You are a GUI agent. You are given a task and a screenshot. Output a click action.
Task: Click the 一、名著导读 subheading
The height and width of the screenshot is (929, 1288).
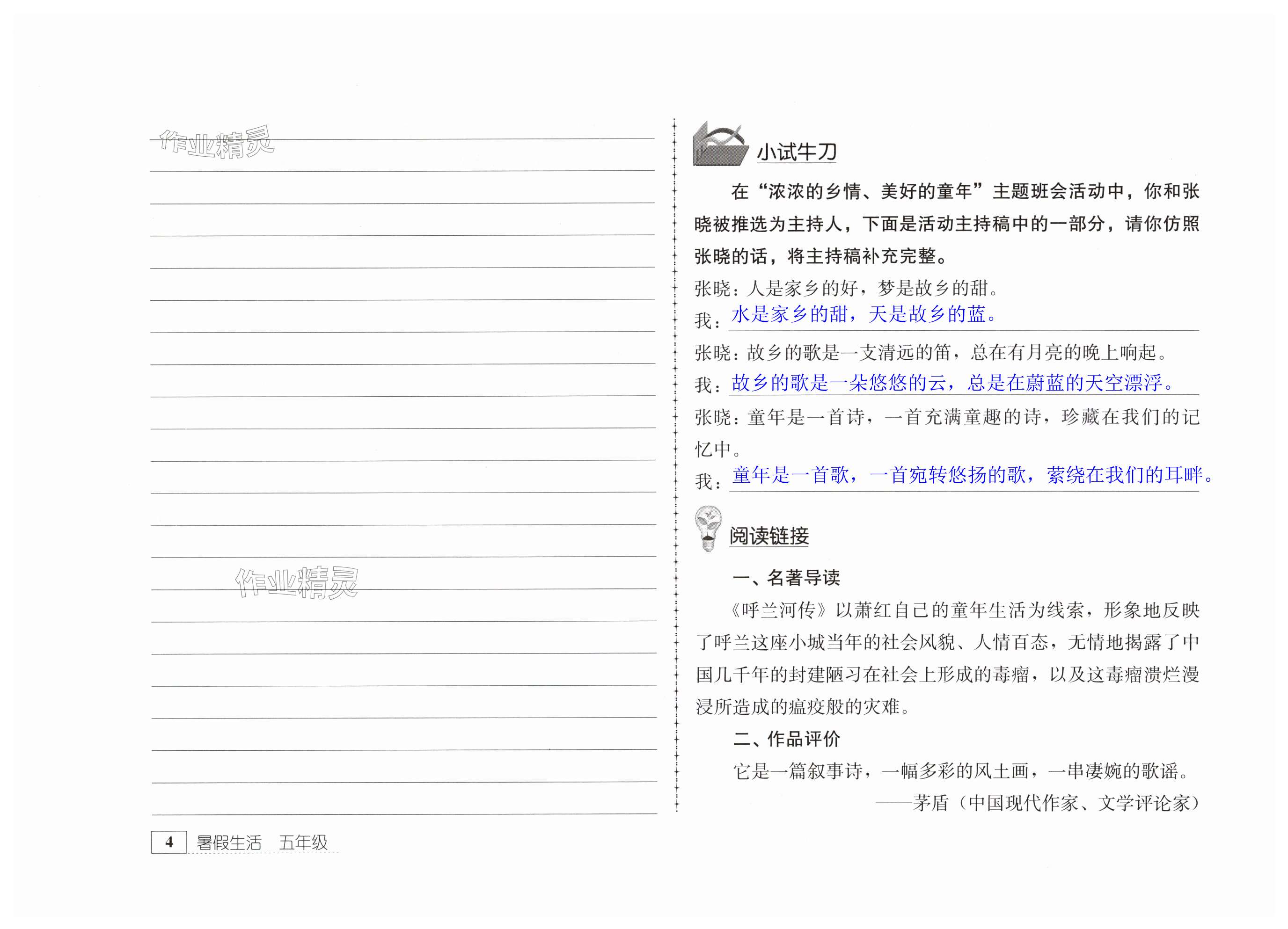[x=786, y=578]
